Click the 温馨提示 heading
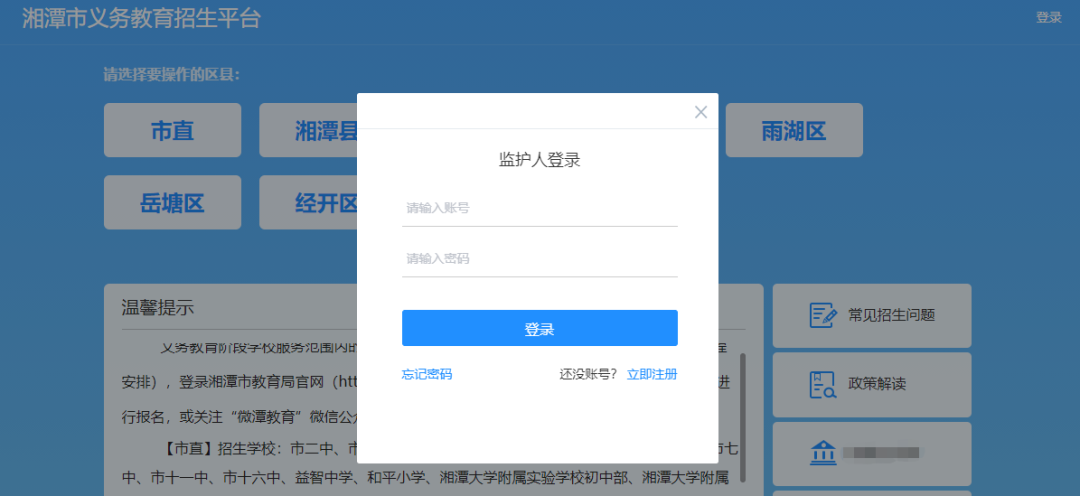 coord(158,308)
